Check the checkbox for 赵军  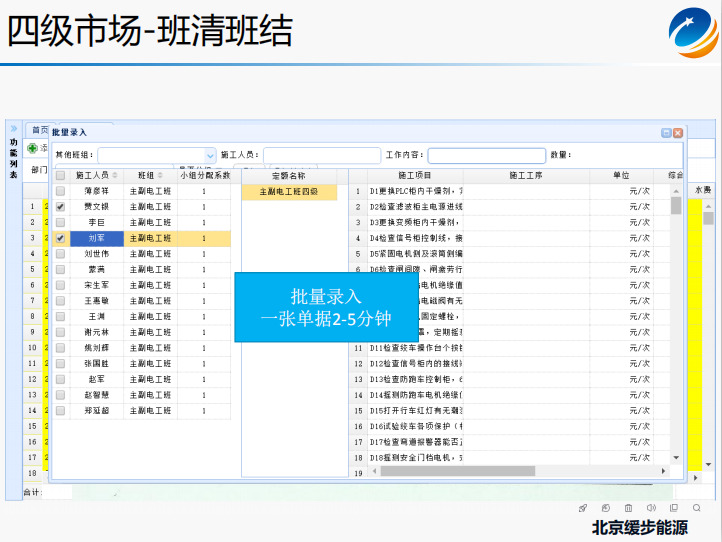(x=60, y=379)
